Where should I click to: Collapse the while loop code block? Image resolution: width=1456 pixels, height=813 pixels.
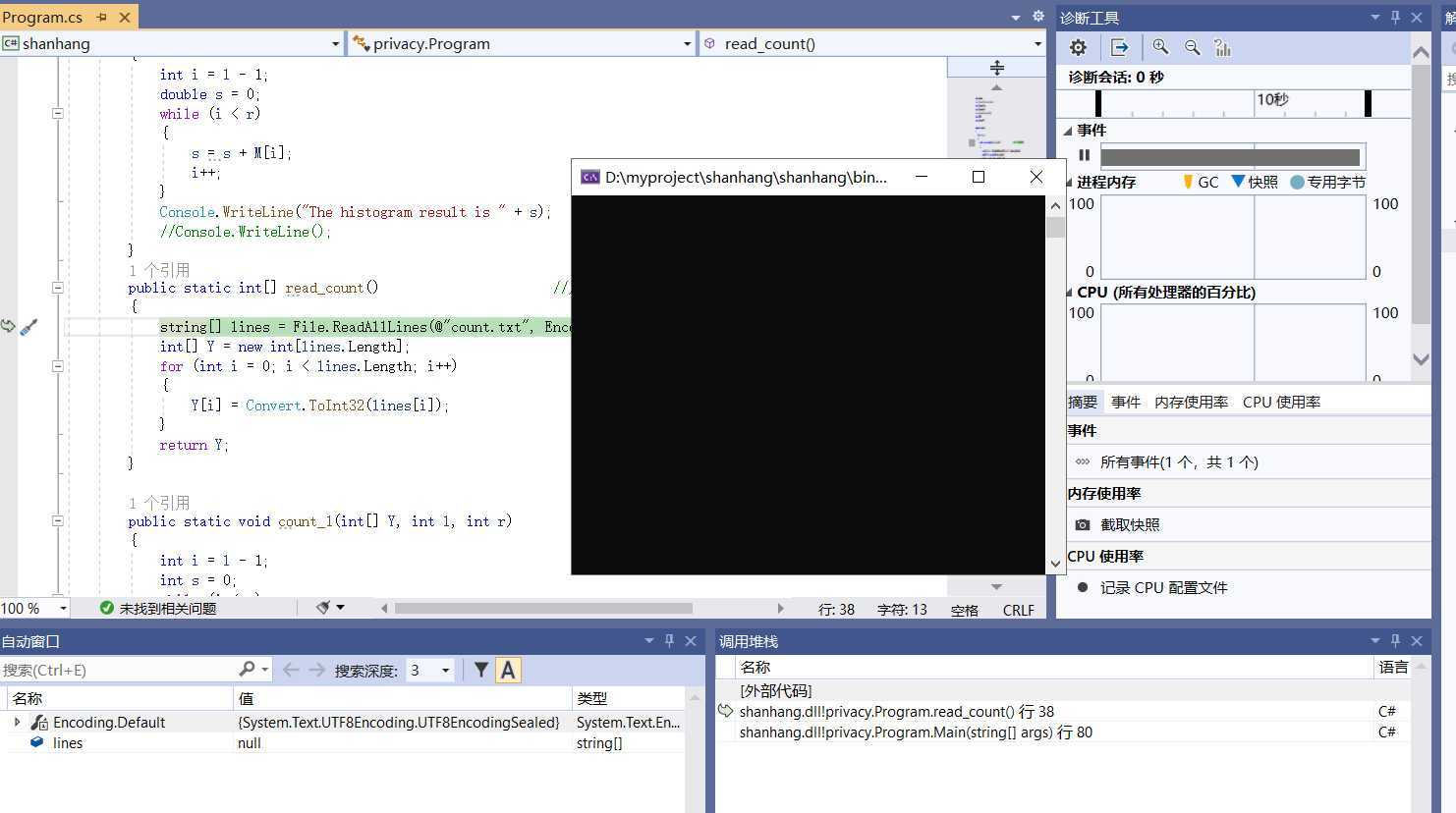tap(57, 113)
